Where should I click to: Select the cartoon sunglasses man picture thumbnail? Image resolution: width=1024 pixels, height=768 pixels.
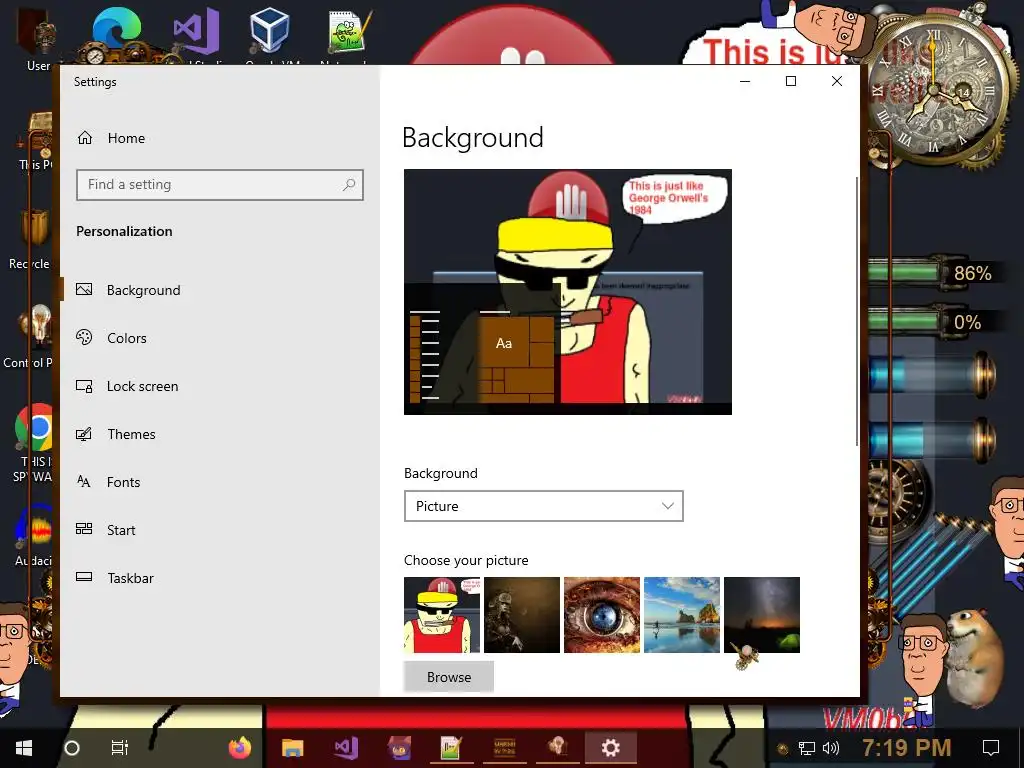coord(442,615)
